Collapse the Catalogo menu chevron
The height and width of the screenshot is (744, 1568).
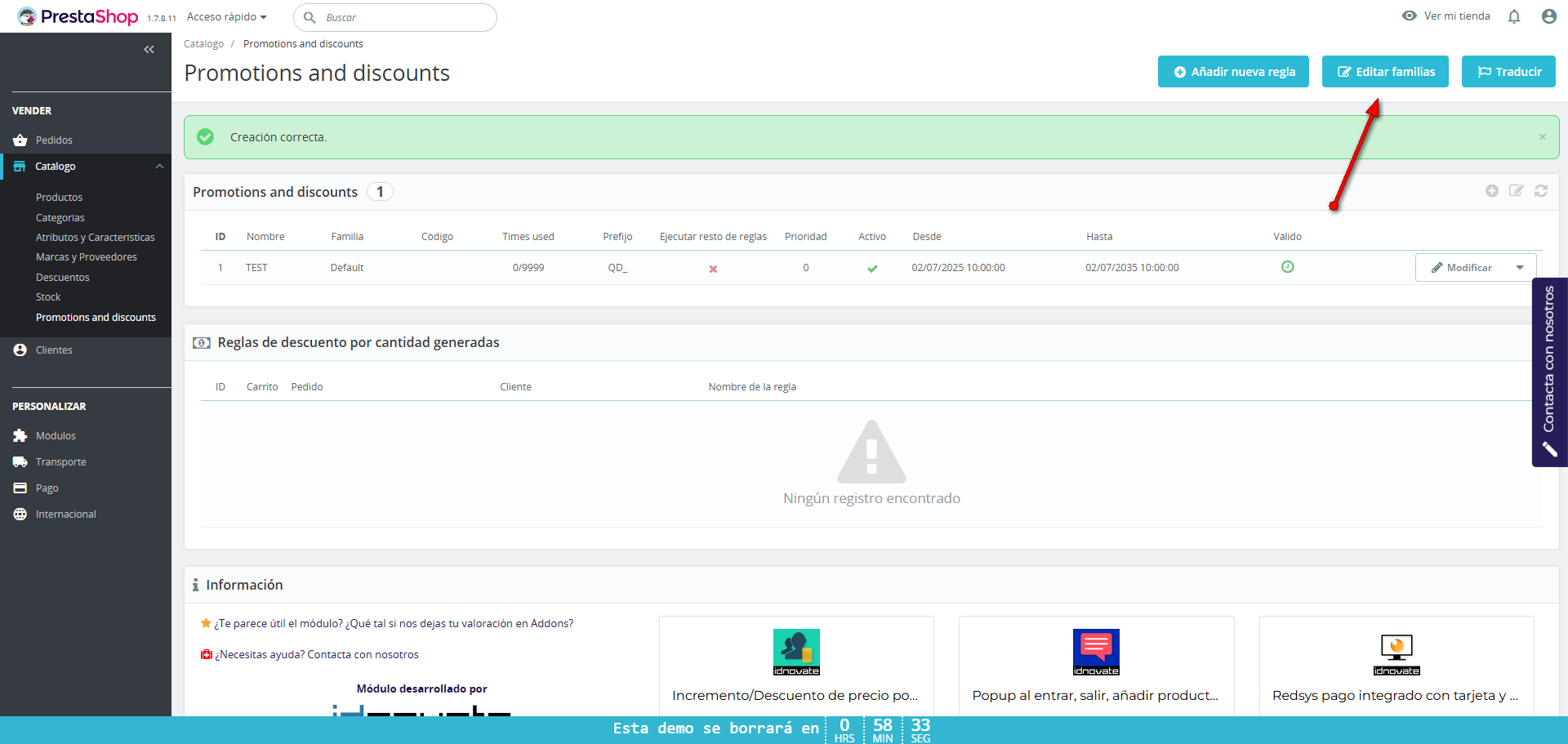[159, 167]
